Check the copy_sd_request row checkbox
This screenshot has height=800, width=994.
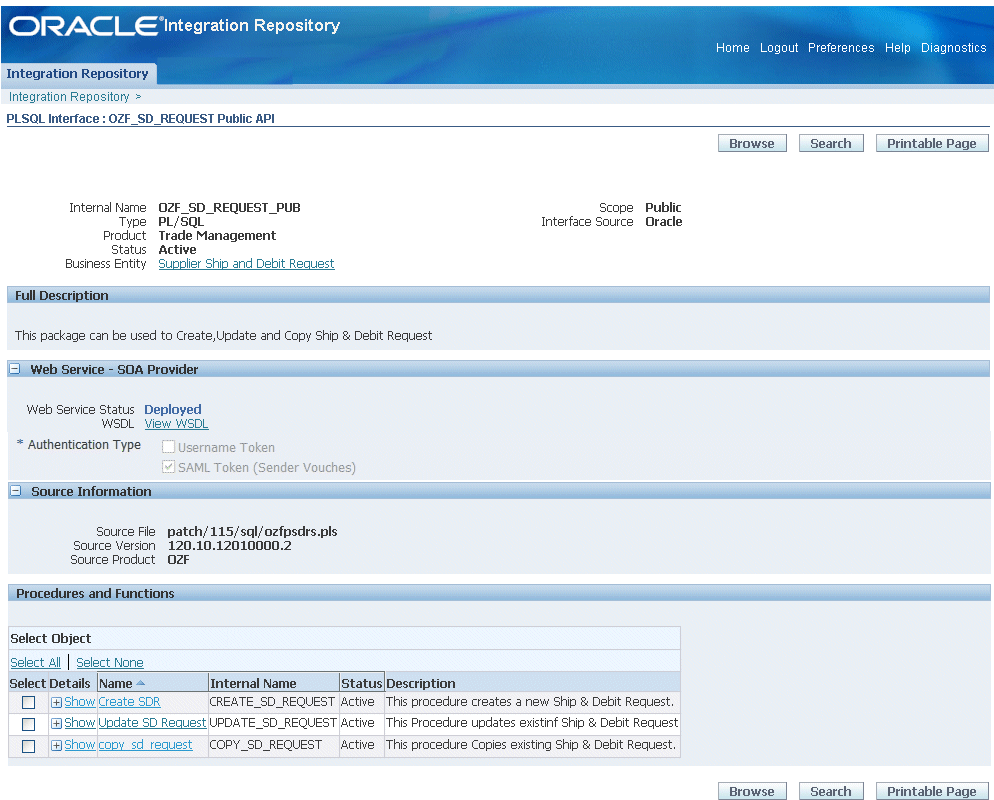[29, 746]
